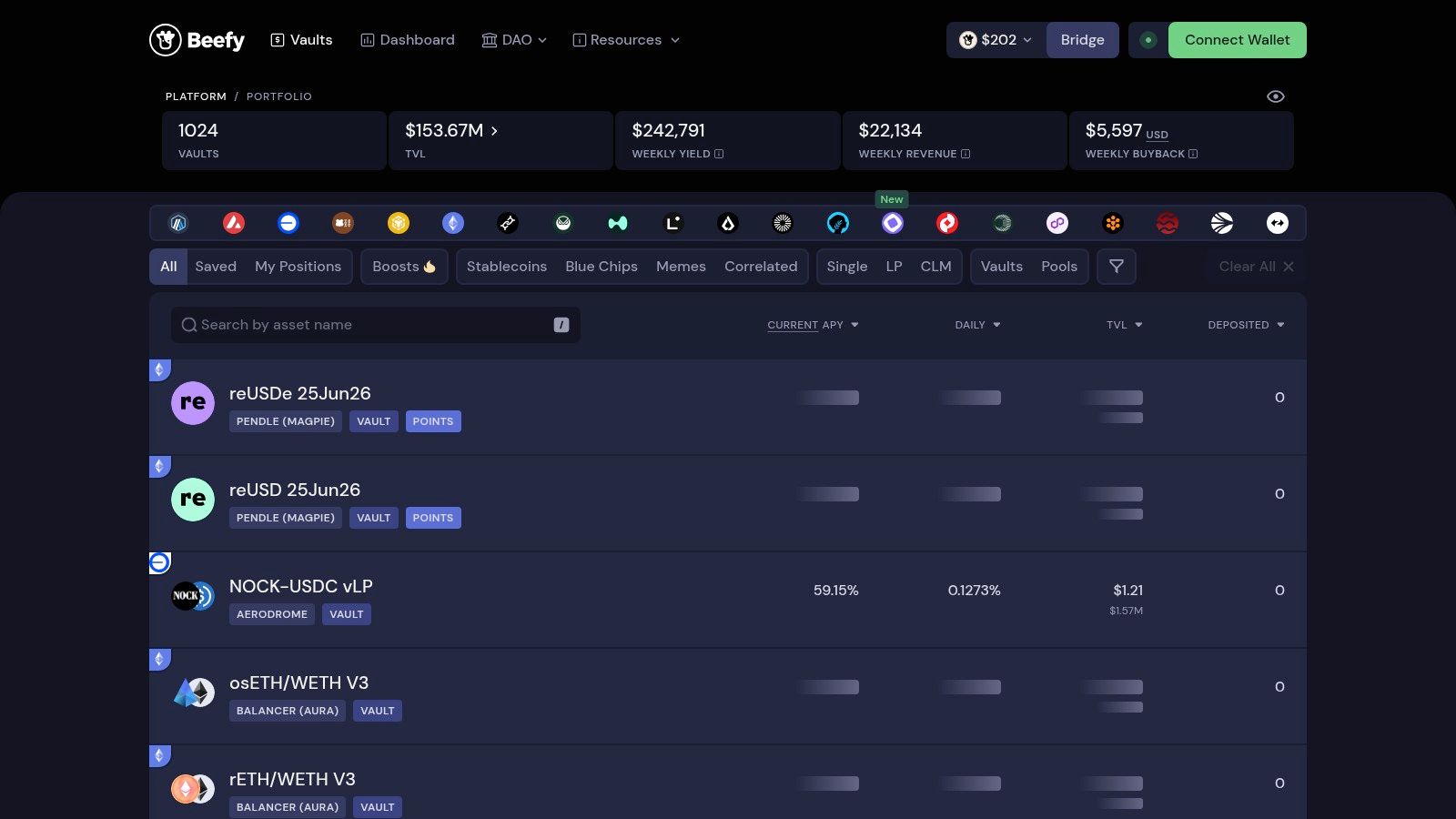Filter vaults by Ethereum chain icon
Image resolution: width=1456 pixels, height=819 pixels.
tap(453, 223)
